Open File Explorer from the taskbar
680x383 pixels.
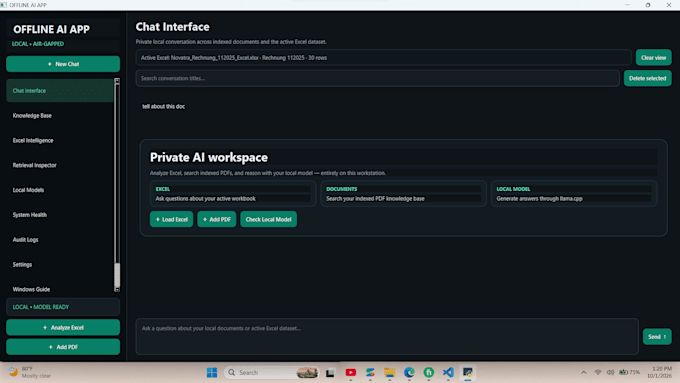[389, 373]
